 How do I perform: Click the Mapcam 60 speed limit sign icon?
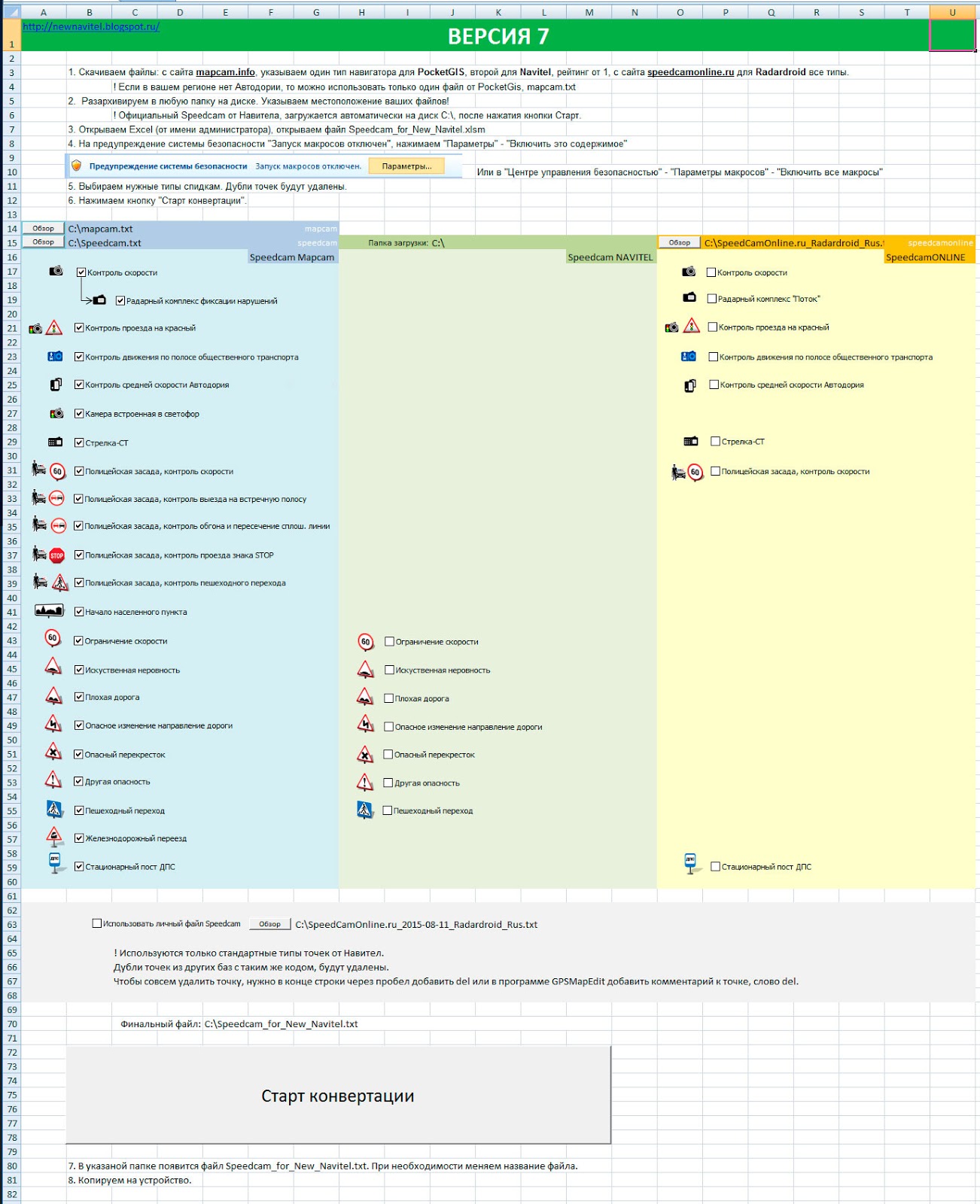pos(53,638)
